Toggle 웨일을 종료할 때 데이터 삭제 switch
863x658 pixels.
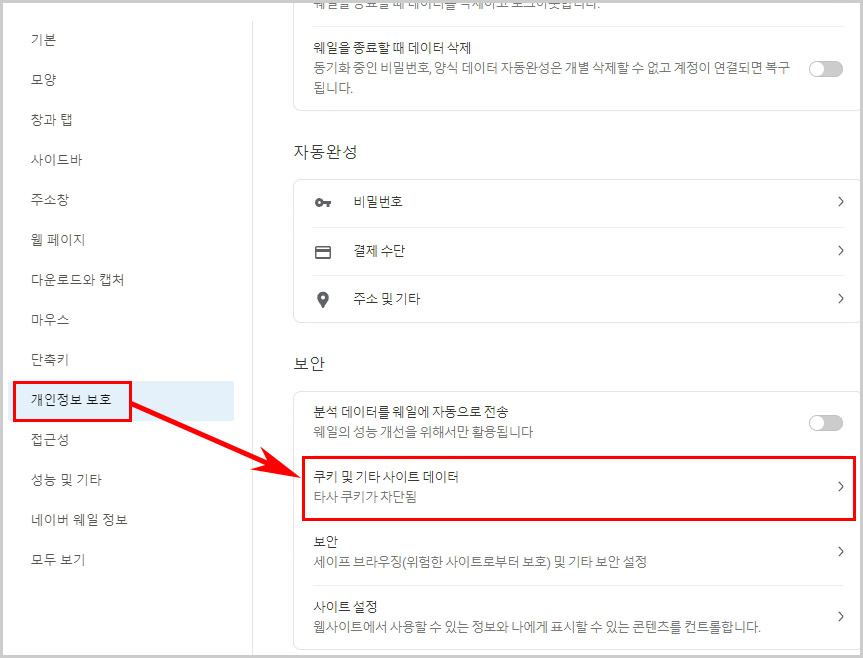[826, 69]
